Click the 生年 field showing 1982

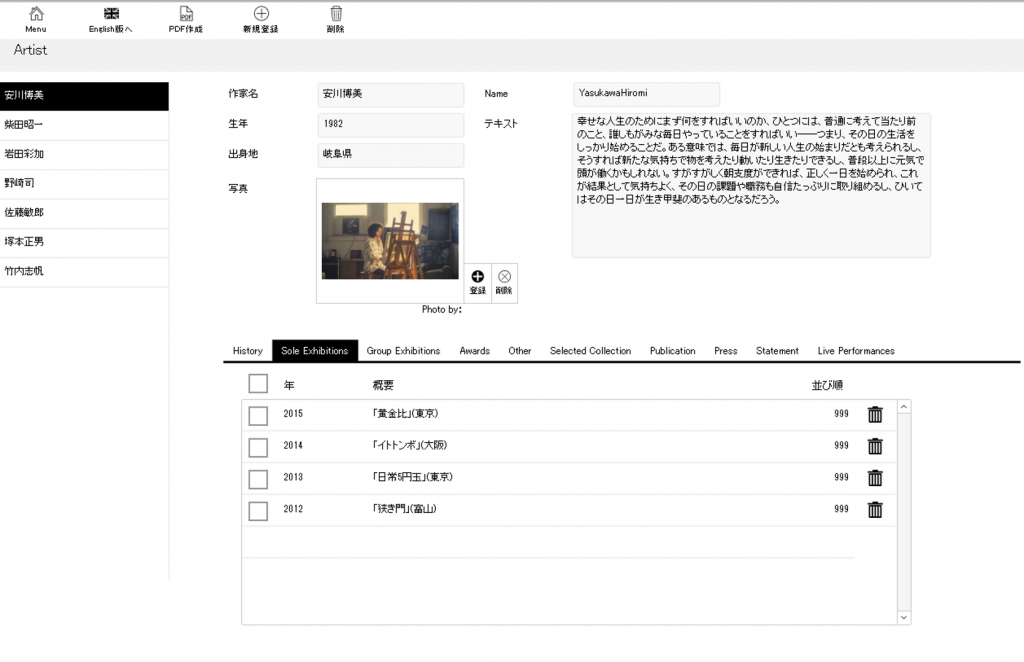tap(390, 125)
